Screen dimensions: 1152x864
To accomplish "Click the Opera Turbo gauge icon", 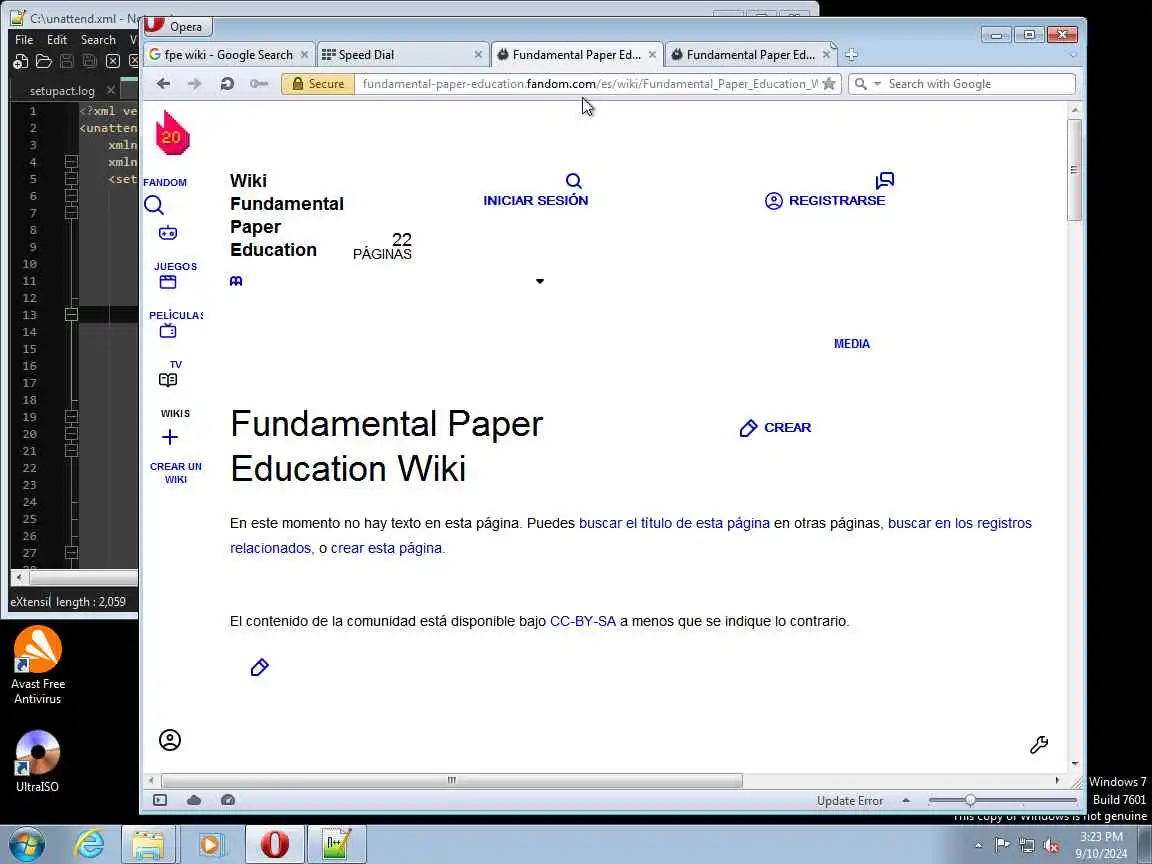I will coord(228,800).
